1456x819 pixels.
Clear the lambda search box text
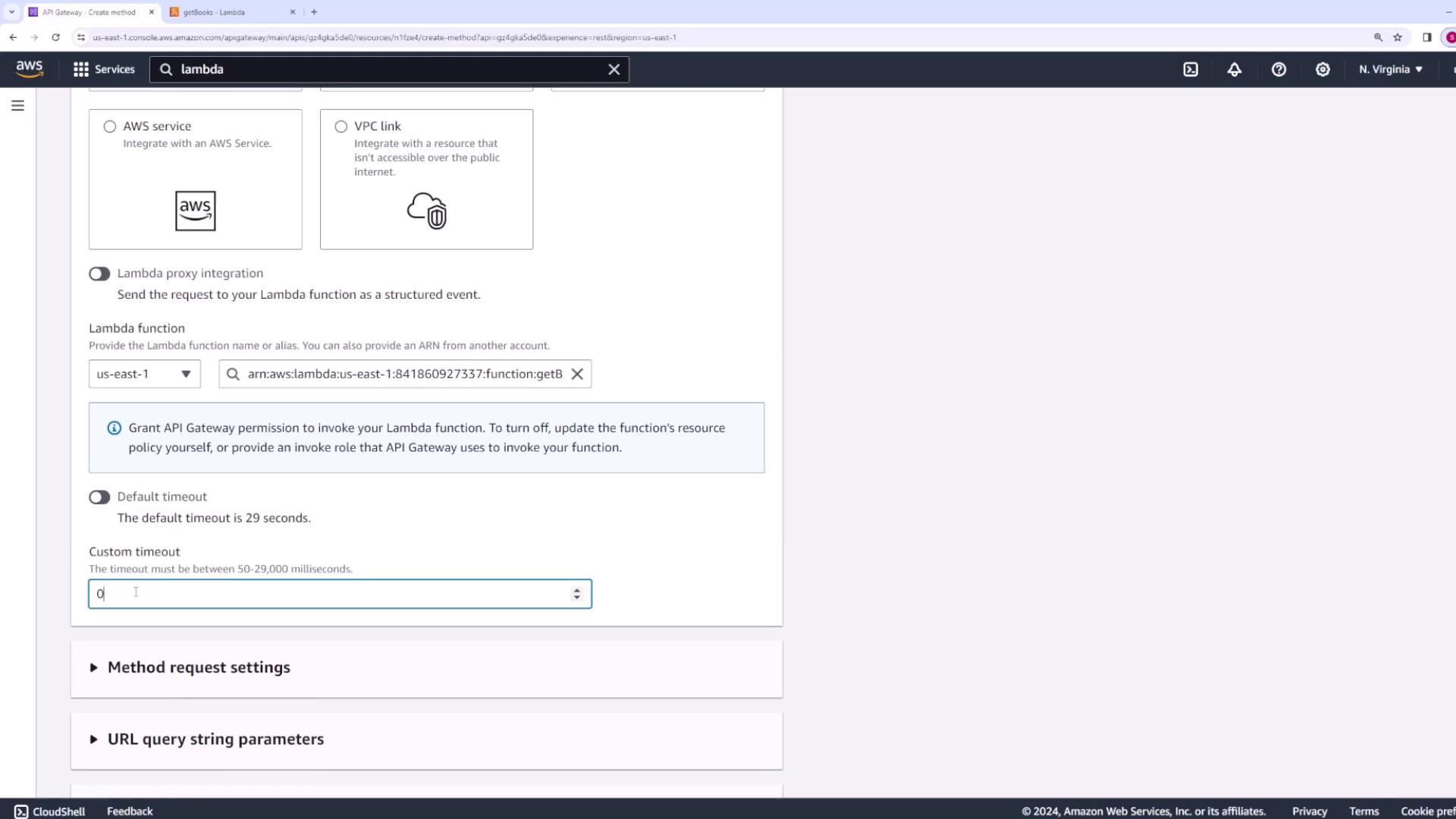point(613,69)
